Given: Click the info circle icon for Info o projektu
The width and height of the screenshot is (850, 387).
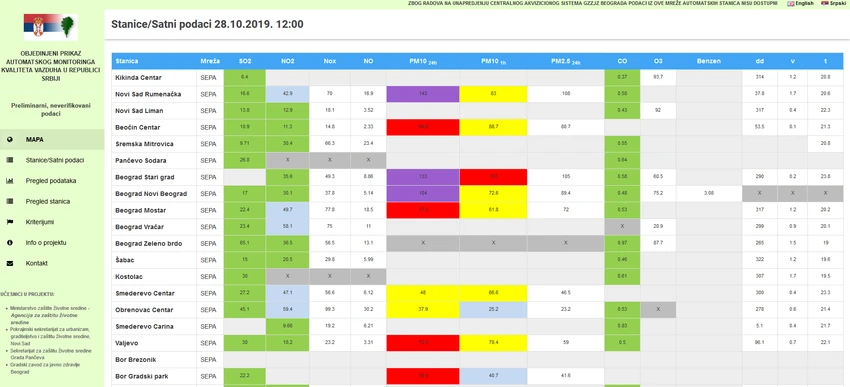Looking at the screenshot, I should 10,242.
